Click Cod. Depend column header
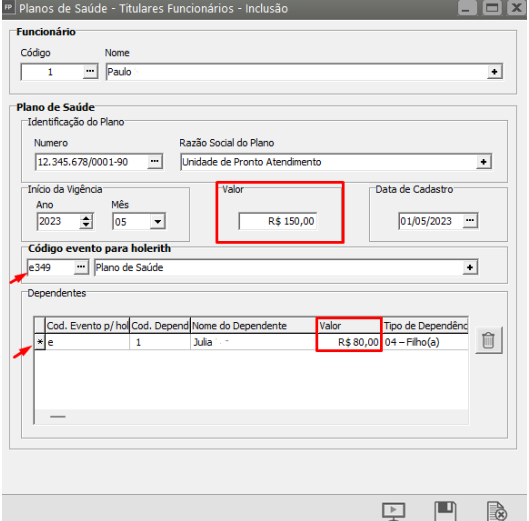Viewport: 529px width, 521px height. click(x=160, y=326)
